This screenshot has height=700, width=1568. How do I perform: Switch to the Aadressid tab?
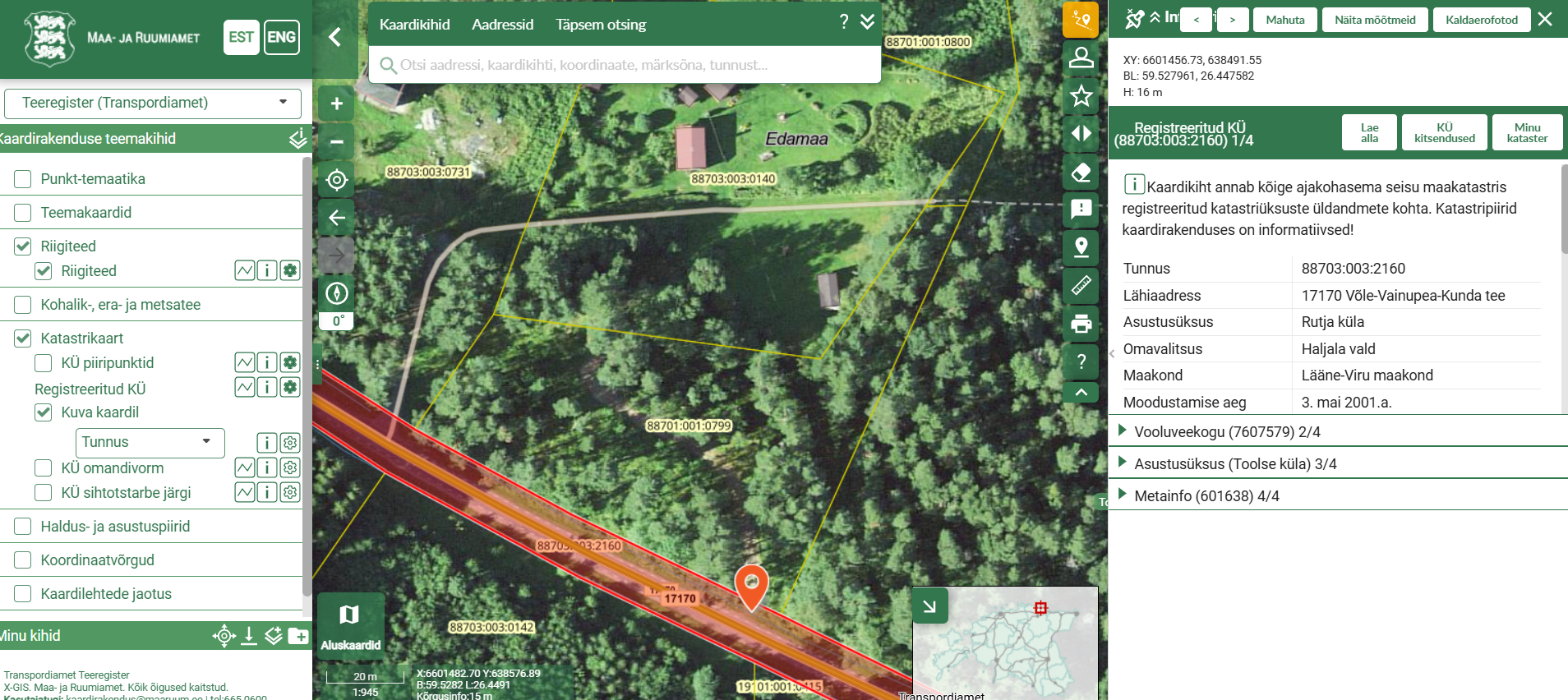(x=502, y=25)
